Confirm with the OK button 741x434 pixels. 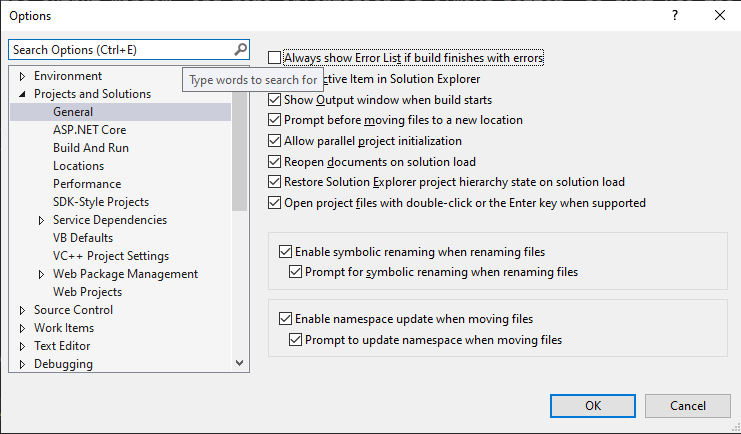point(593,406)
